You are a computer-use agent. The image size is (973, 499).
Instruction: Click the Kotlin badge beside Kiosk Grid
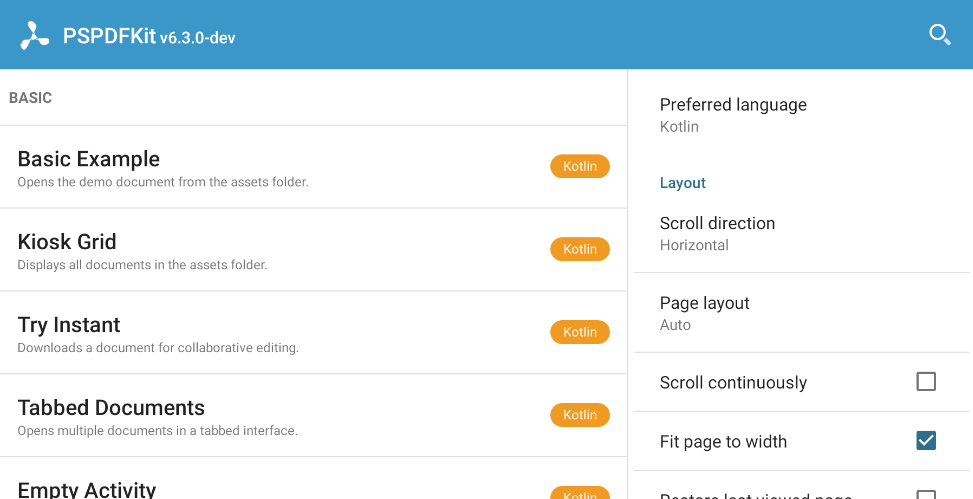tap(580, 250)
